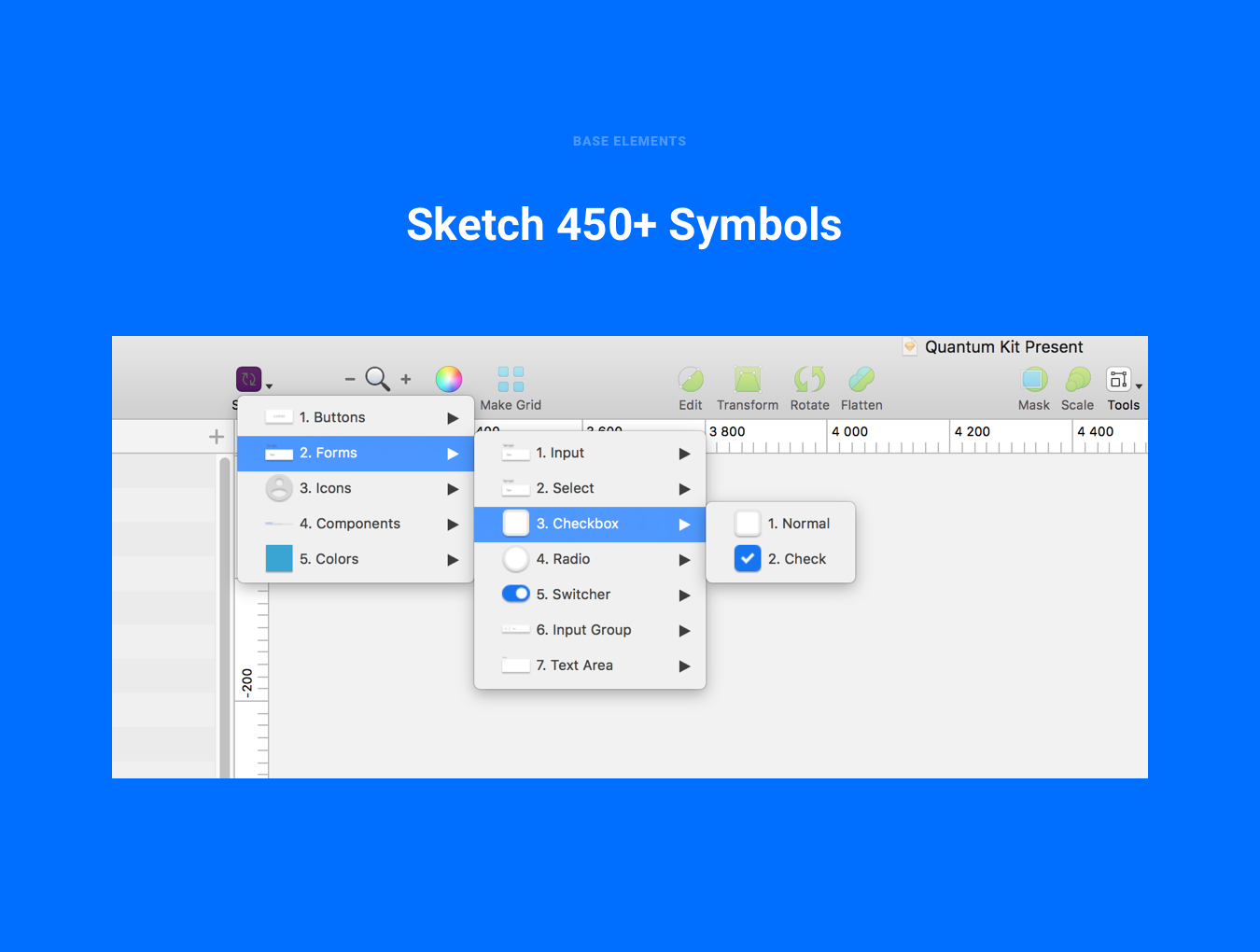Choose the Normal checkbox symbol
Screen dimensions: 1260x952
[x=798, y=524]
